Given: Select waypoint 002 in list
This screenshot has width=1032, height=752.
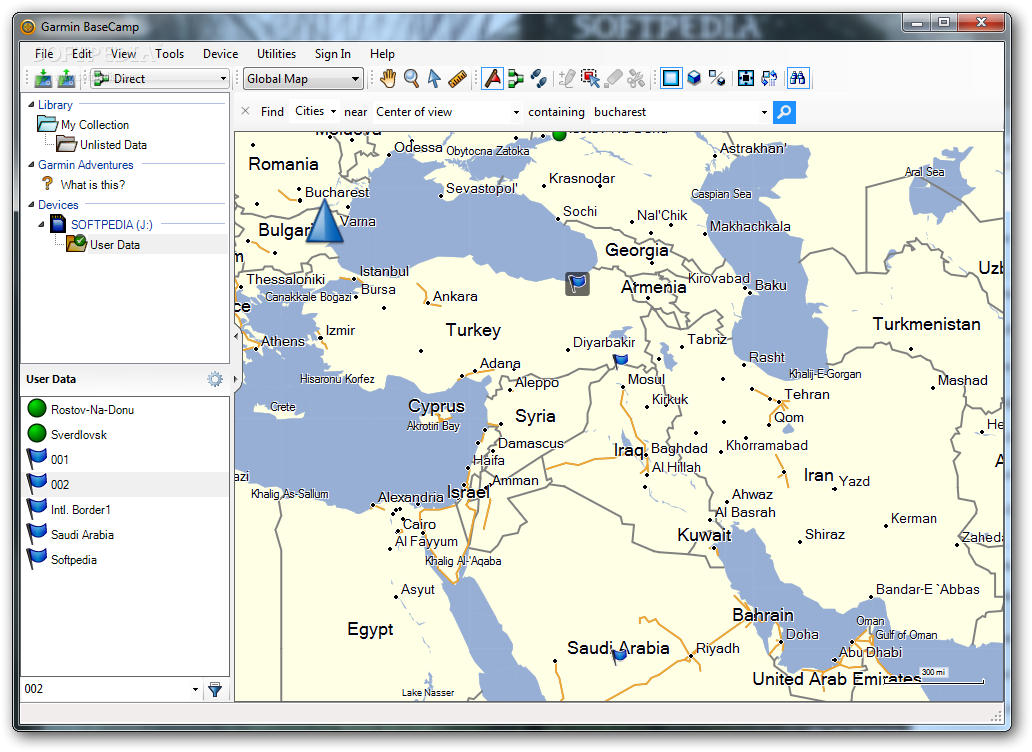Looking at the screenshot, I should click(125, 484).
